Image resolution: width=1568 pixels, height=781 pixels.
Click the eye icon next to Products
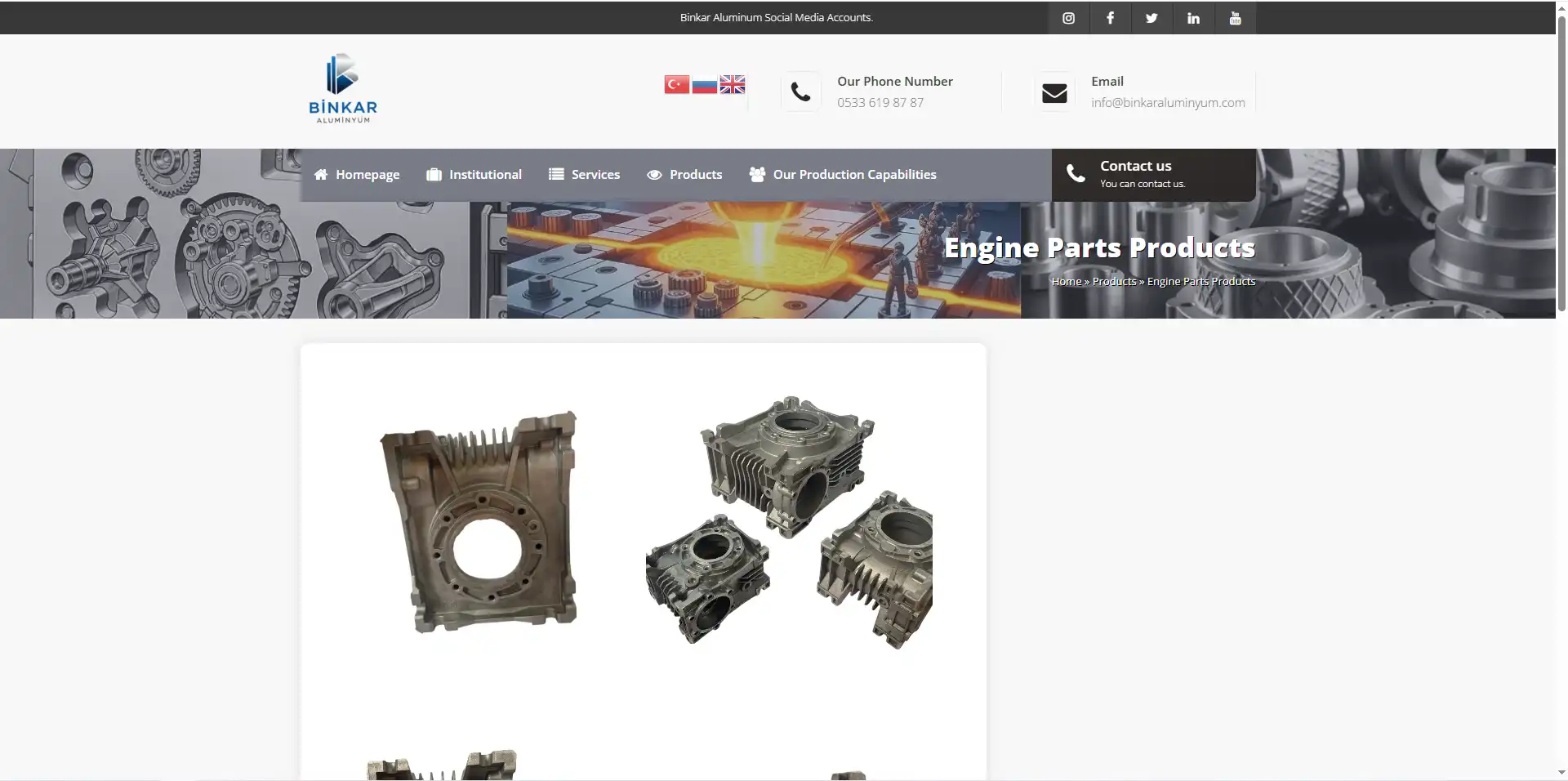click(x=654, y=175)
